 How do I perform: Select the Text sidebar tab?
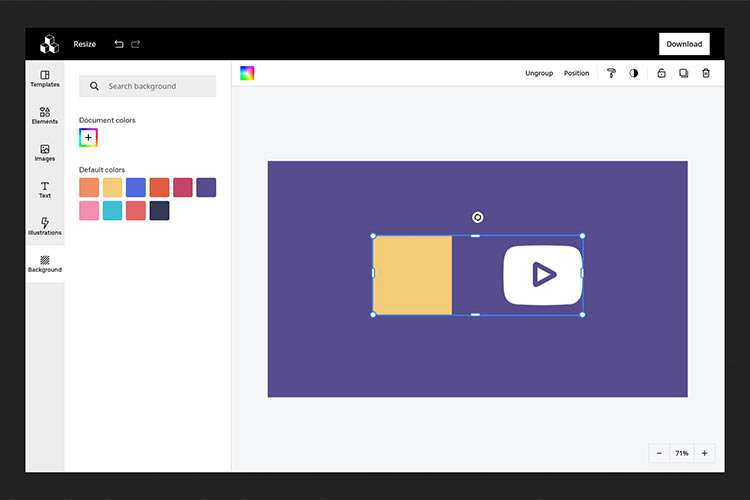click(x=45, y=189)
